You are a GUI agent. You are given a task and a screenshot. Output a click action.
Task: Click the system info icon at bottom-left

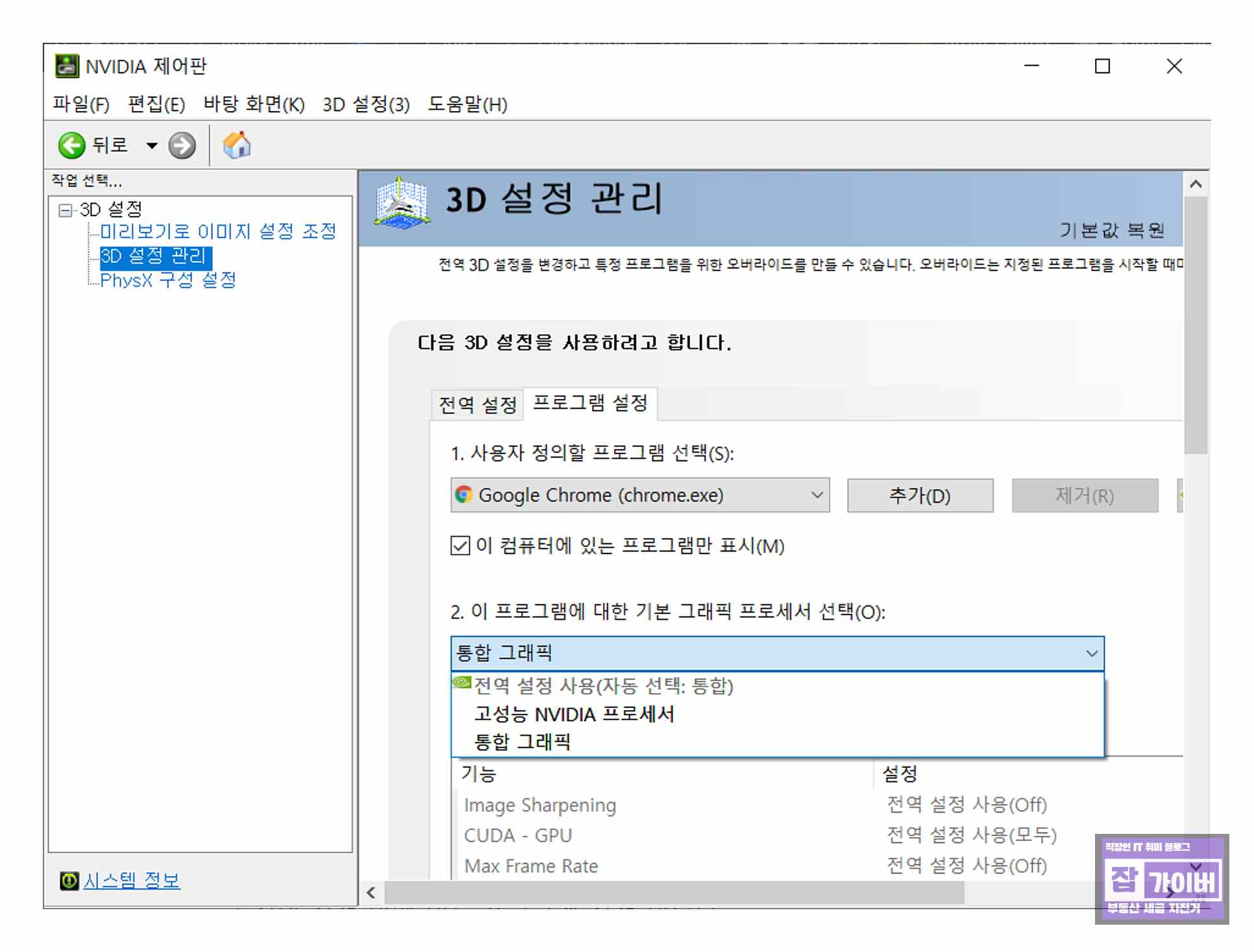point(69,881)
